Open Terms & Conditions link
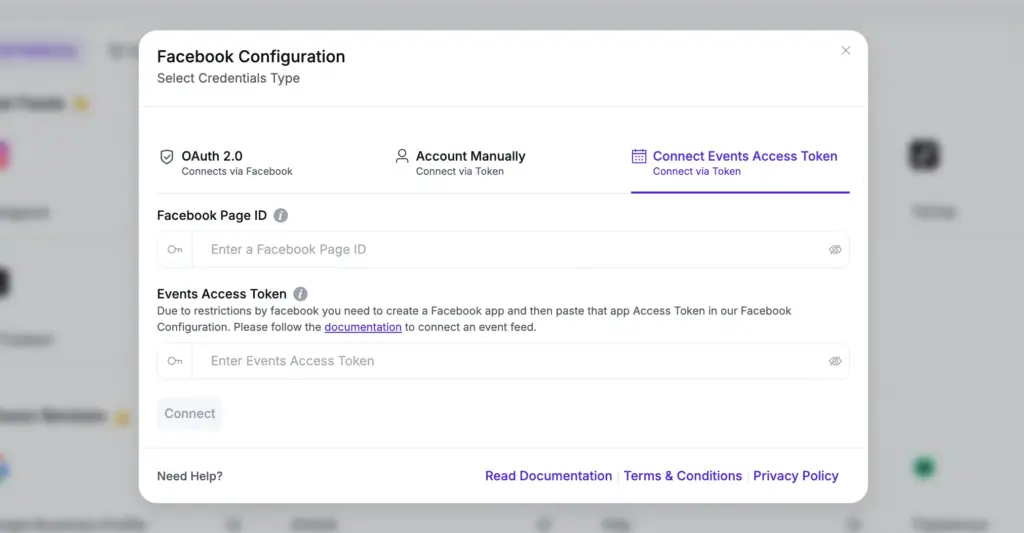The image size is (1024, 533). [x=682, y=476]
